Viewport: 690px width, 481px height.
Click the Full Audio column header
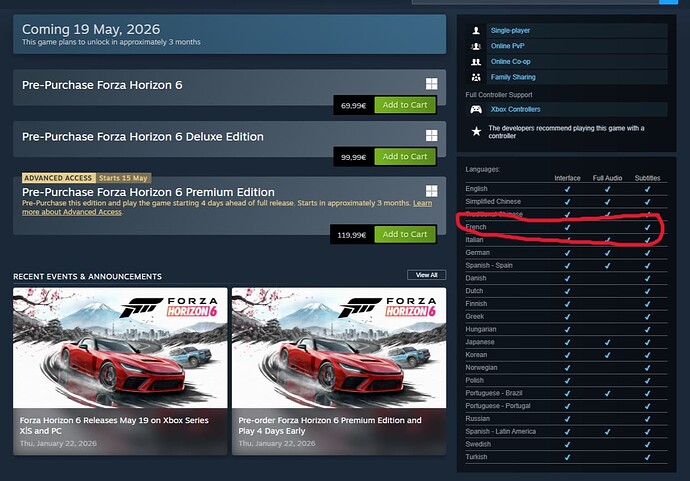pyautogui.click(x=607, y=178)
